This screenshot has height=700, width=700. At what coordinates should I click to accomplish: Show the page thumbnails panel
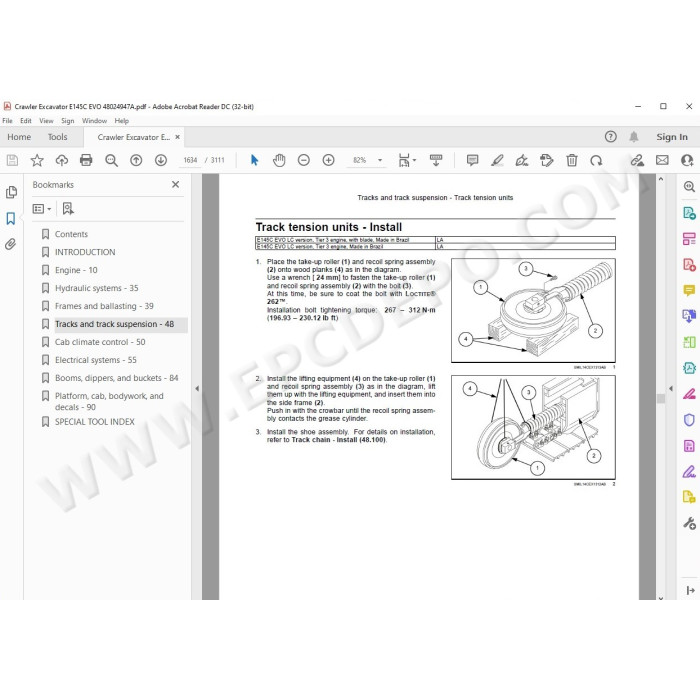[x=11, y=192]
